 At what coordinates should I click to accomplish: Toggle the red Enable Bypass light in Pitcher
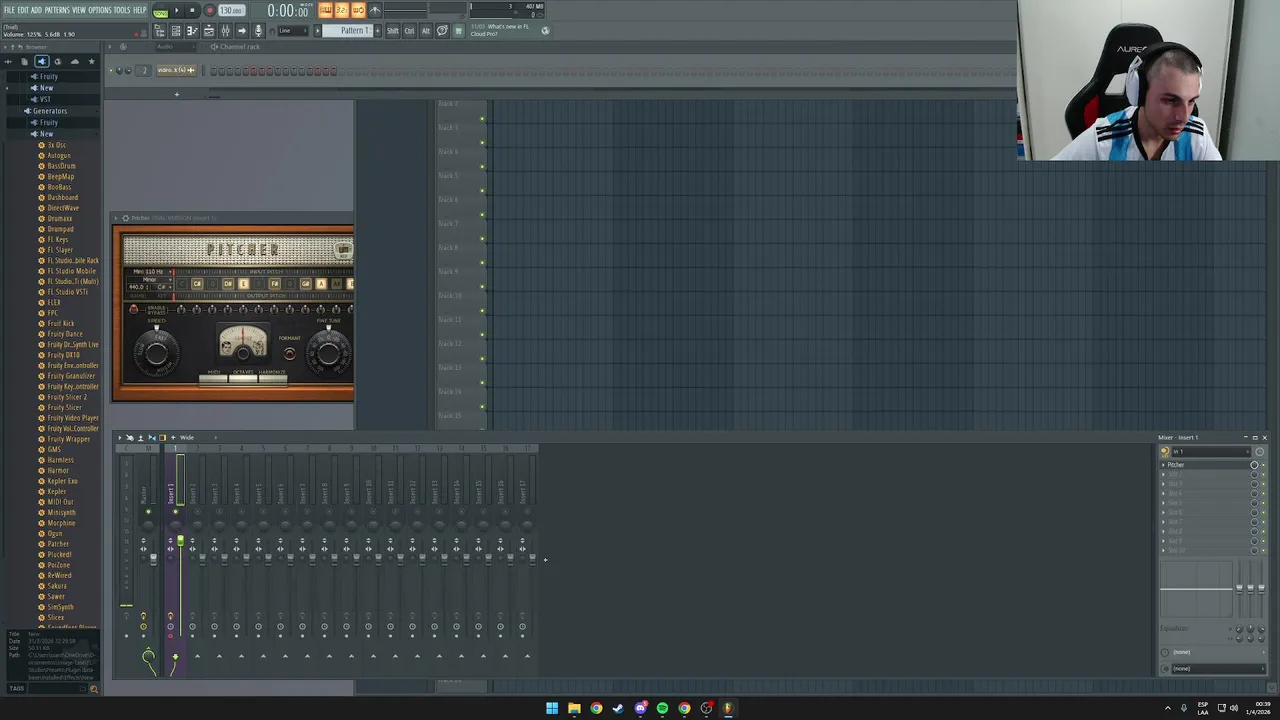click(134, 310)
